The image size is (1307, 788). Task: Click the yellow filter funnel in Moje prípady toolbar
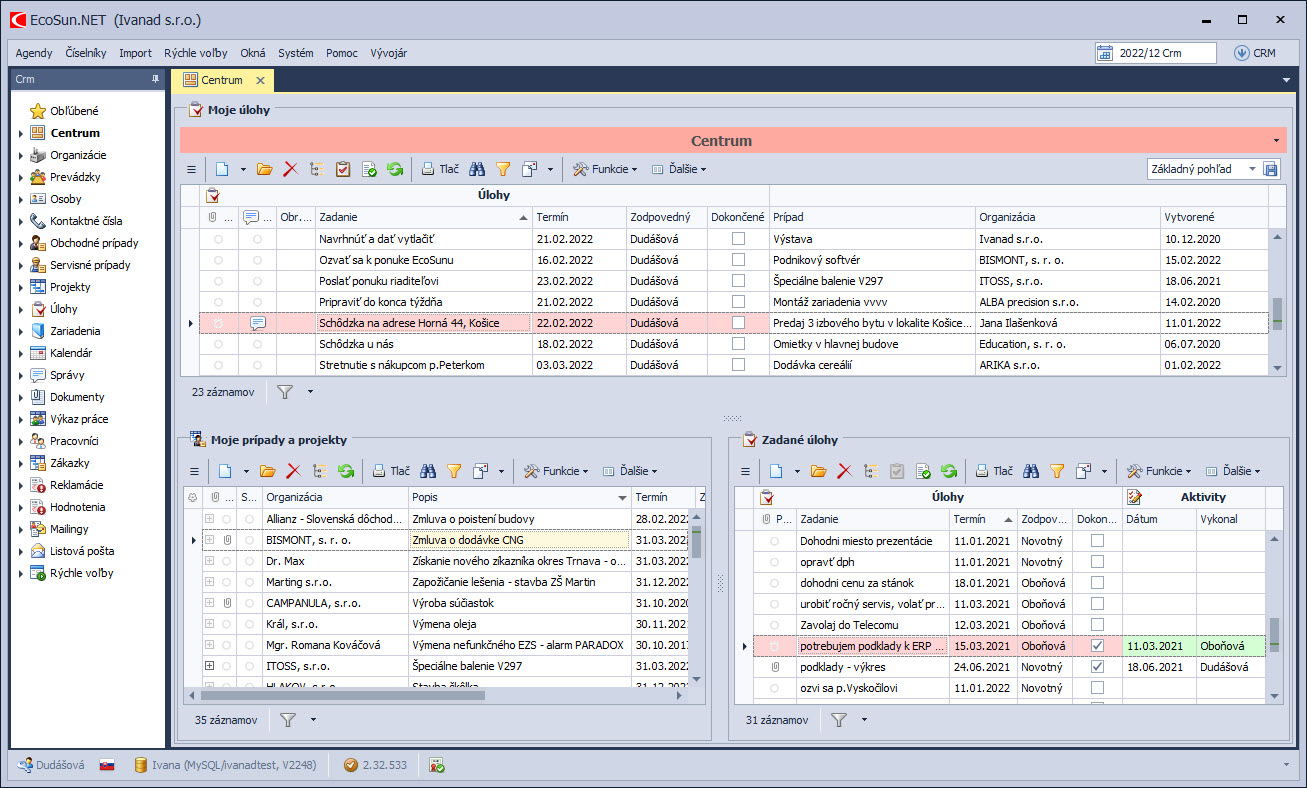(x=454, y=471)
